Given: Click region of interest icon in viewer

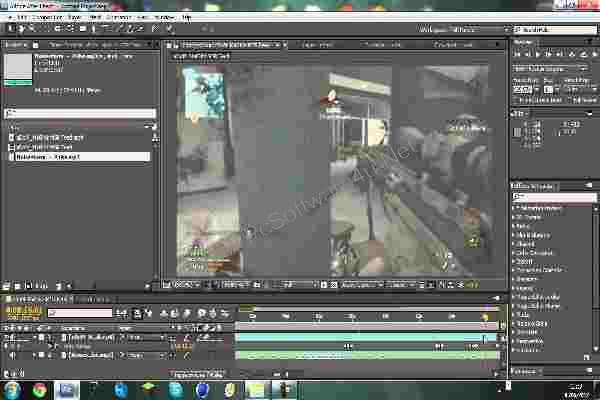Looking at the screenshot, I should pyautogui.click(x=324, y=285).
